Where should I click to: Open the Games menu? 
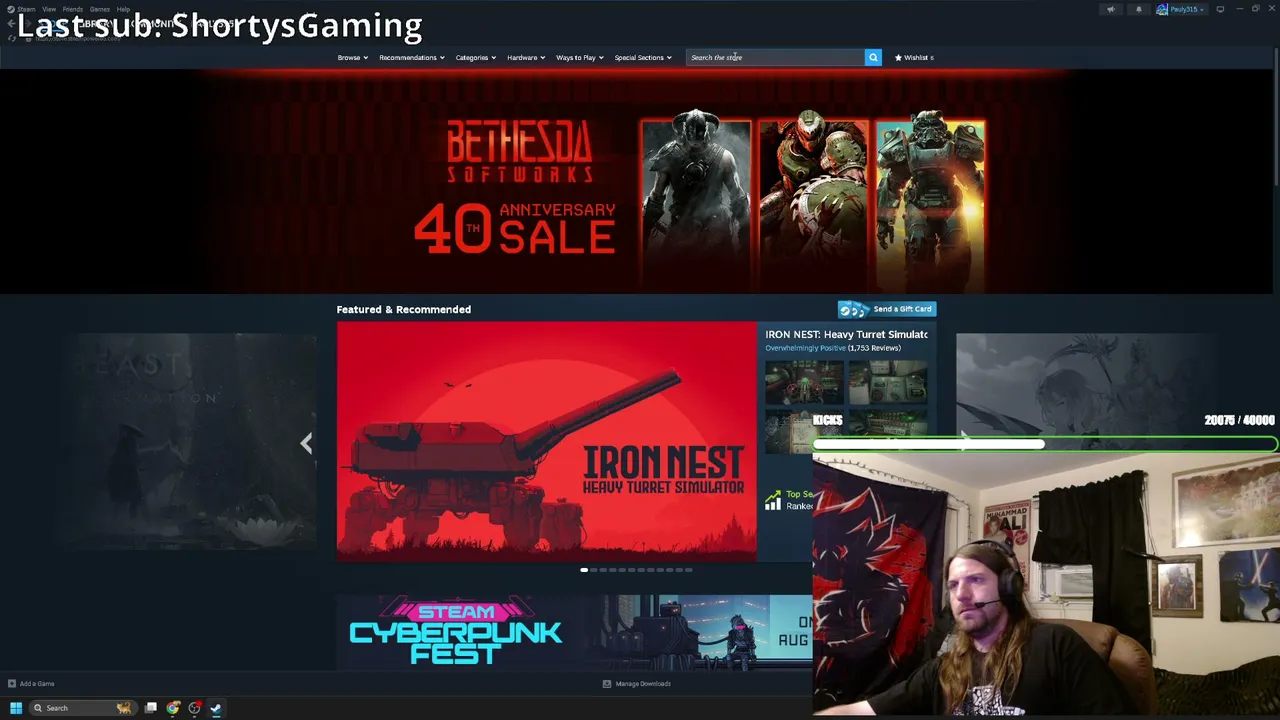click(100, 9)
